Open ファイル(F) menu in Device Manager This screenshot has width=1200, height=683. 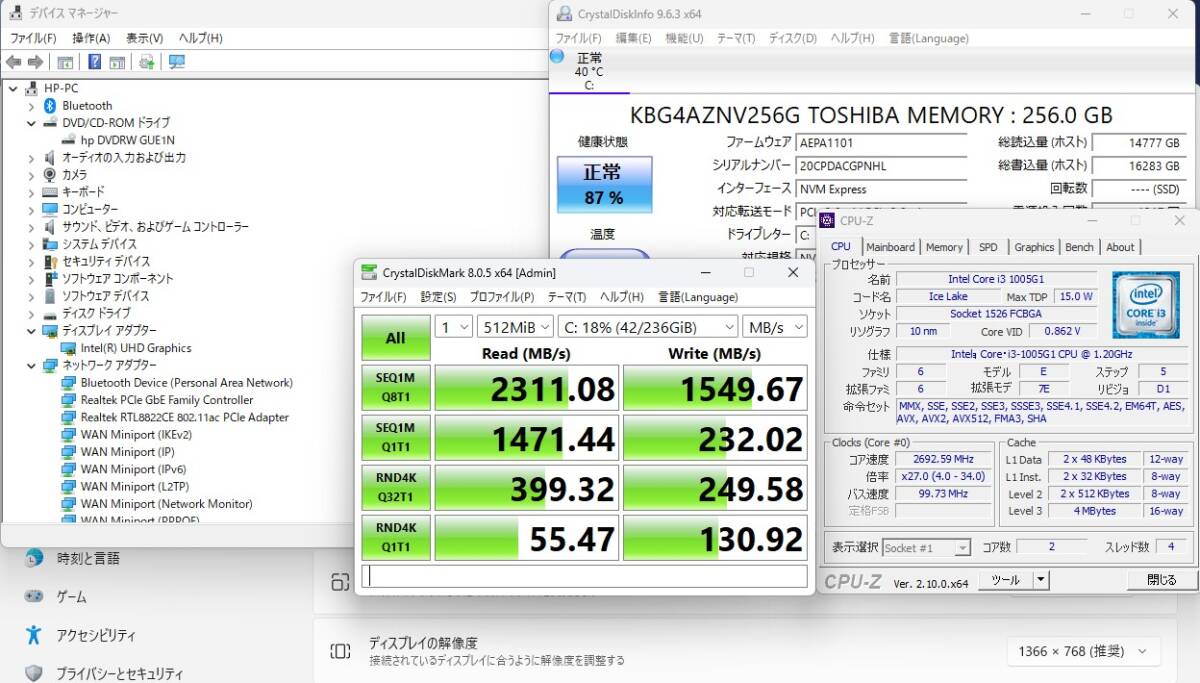click(33, 38)
